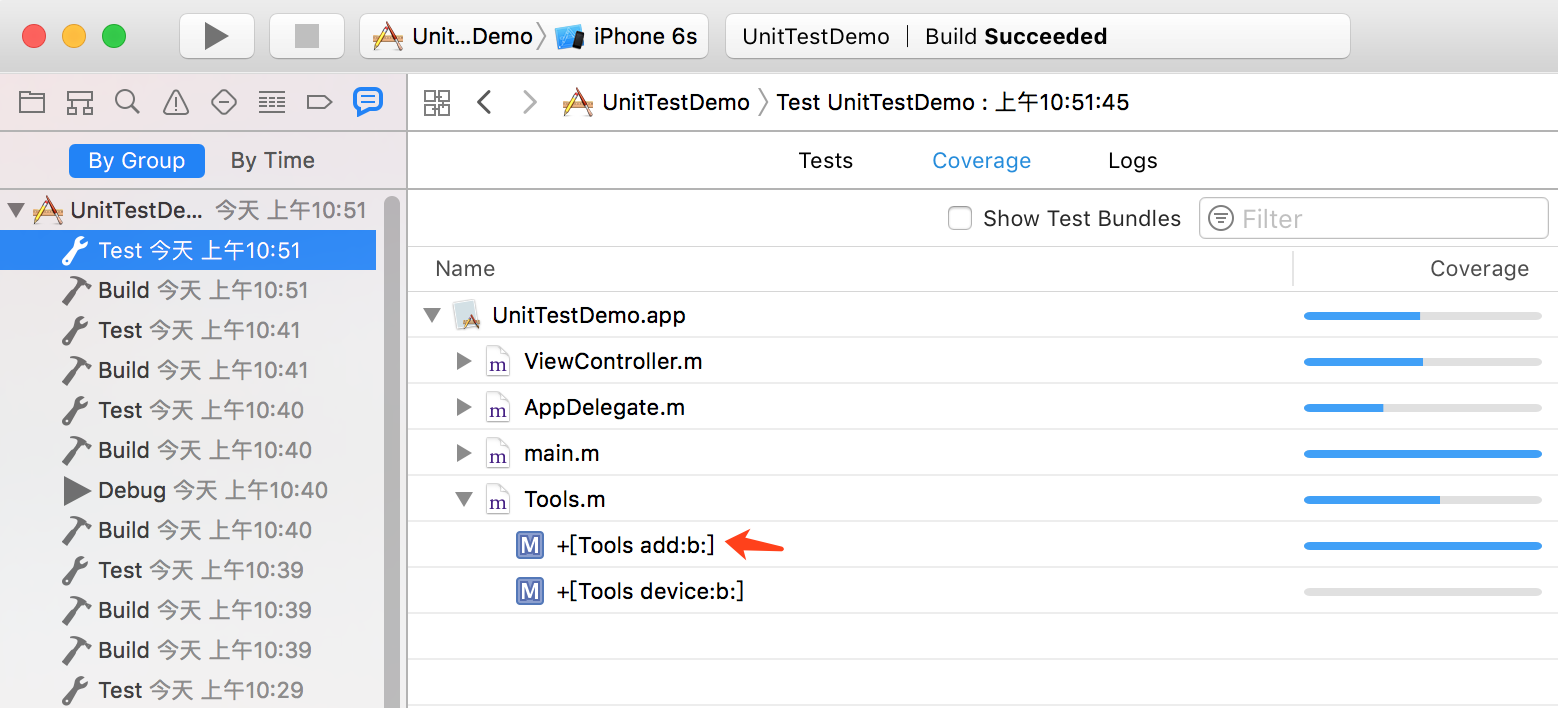Open the Coverage tab
Screen dimensions: 1558x708
click(981, 160)
